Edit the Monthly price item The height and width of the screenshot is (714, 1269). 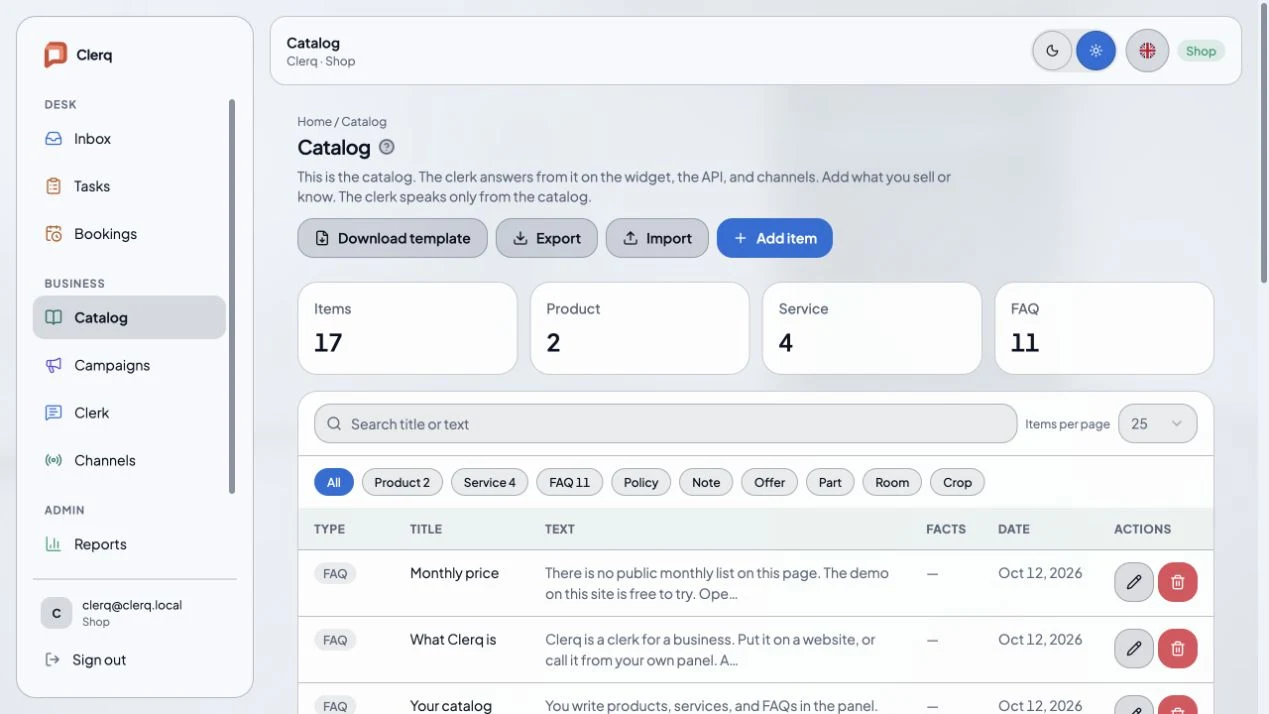click(x=1134, y=582)
